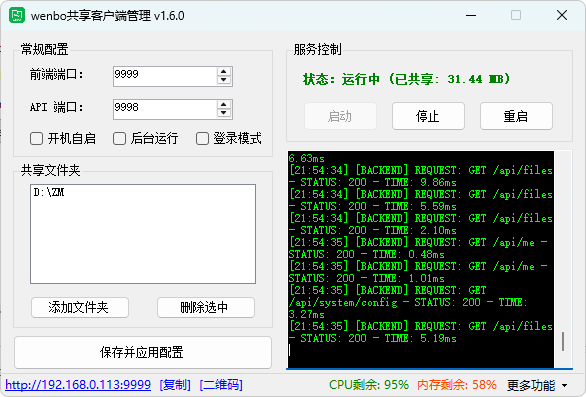Click the 添加文件夹 button
The image size is (586, 397).
tap(80, 308)
